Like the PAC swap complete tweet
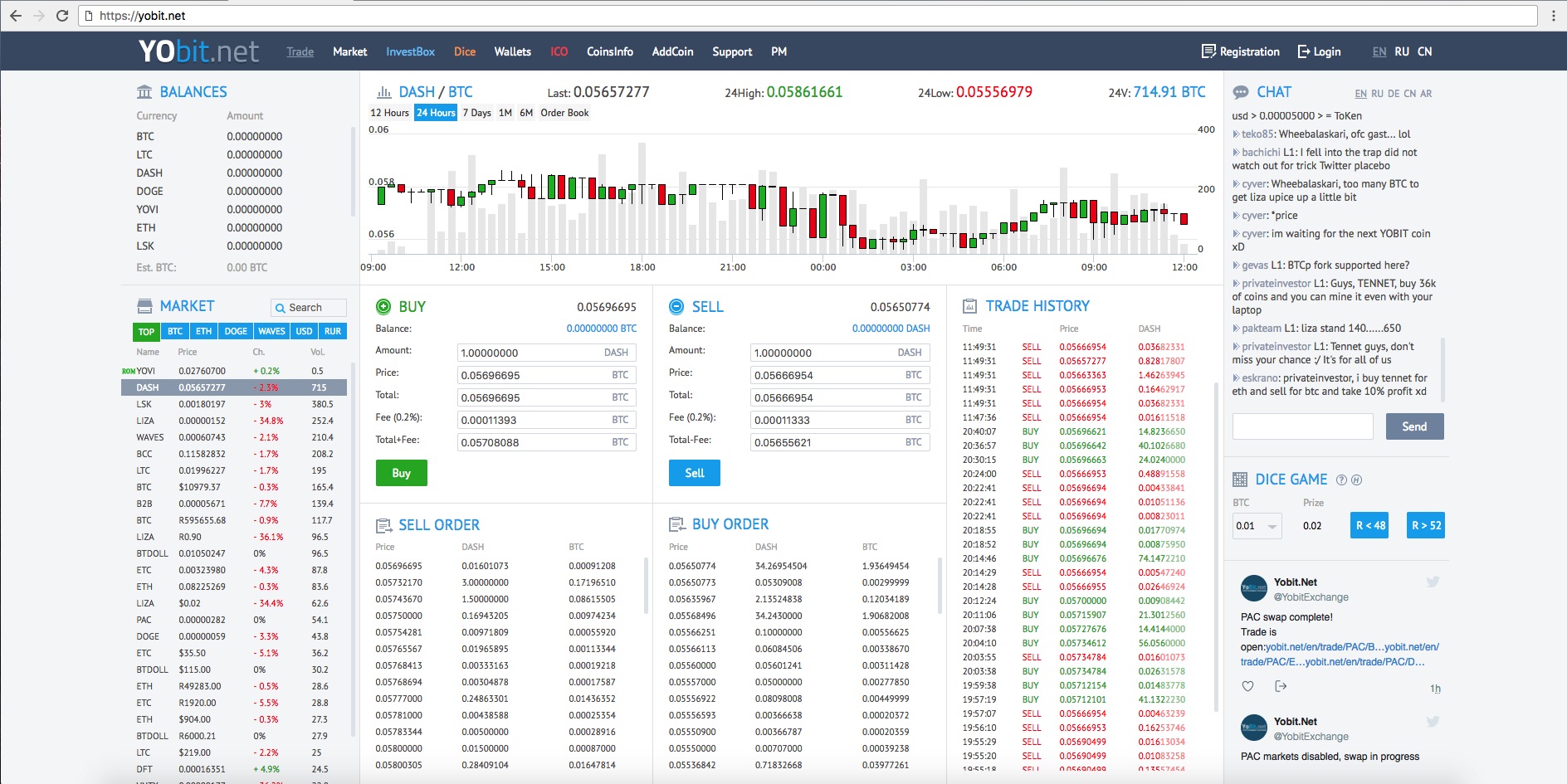 point(1247,686)
